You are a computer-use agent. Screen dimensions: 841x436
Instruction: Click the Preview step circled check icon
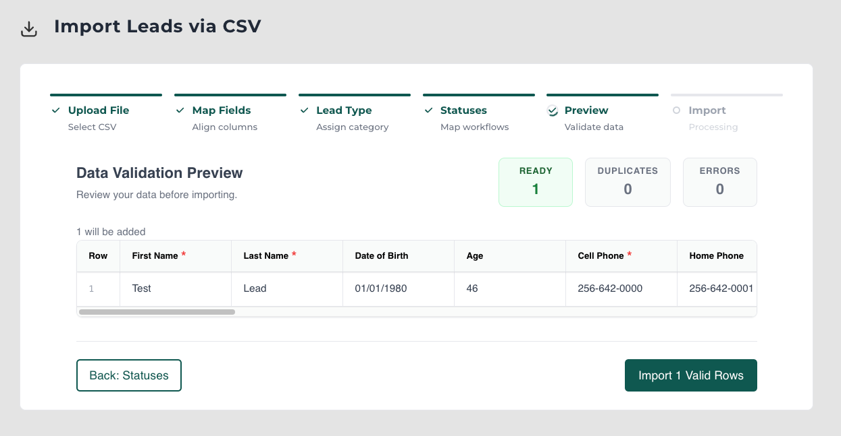[552, 111]
